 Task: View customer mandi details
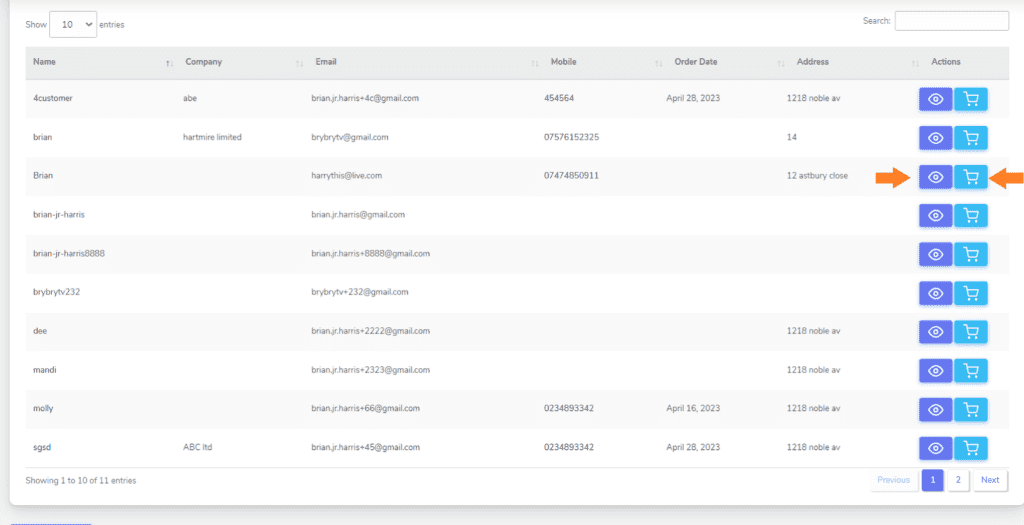click(x=935, y=371)
